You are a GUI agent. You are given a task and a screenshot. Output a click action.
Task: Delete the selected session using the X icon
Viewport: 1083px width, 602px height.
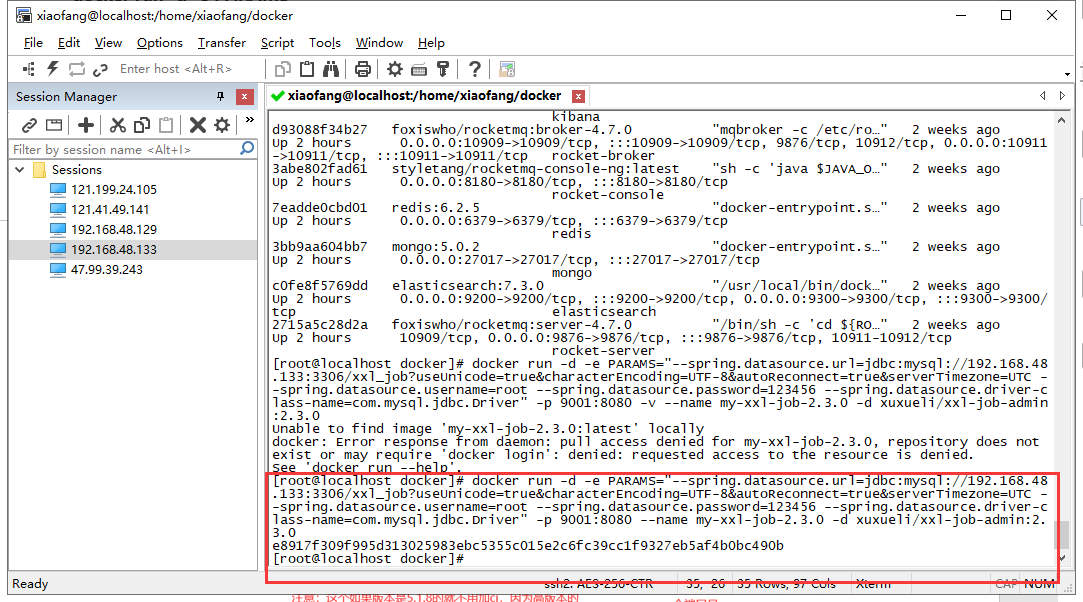click(x=197, y=124)
